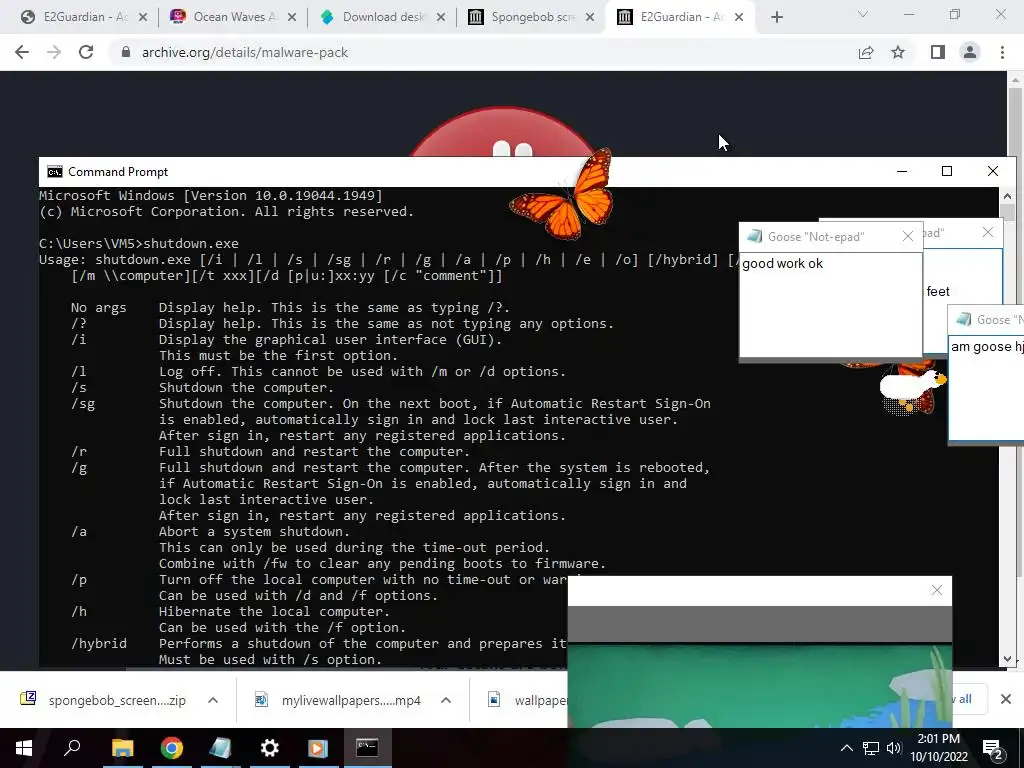1024x768 pixels.
Task: Click the Command Prompt title icon
Action: 55,172
